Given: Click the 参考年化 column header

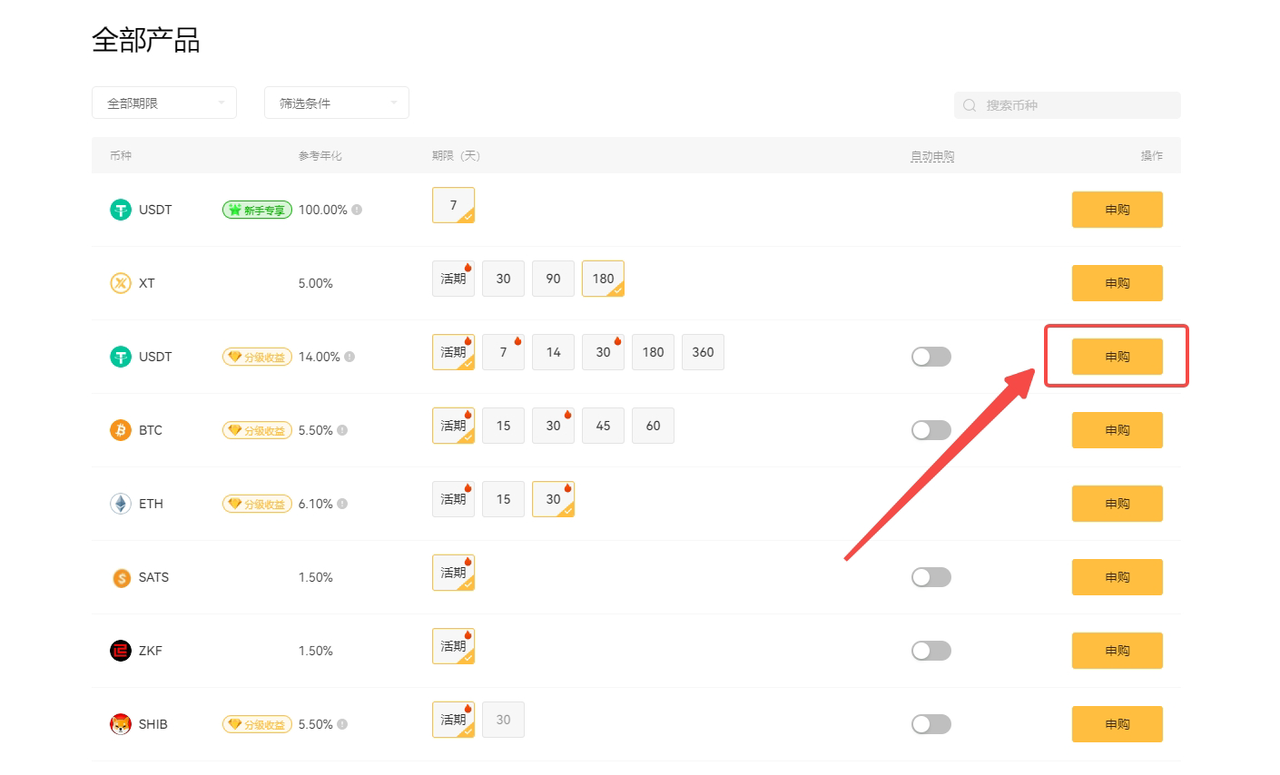Looking at the screenshot, I should point(320,156).
